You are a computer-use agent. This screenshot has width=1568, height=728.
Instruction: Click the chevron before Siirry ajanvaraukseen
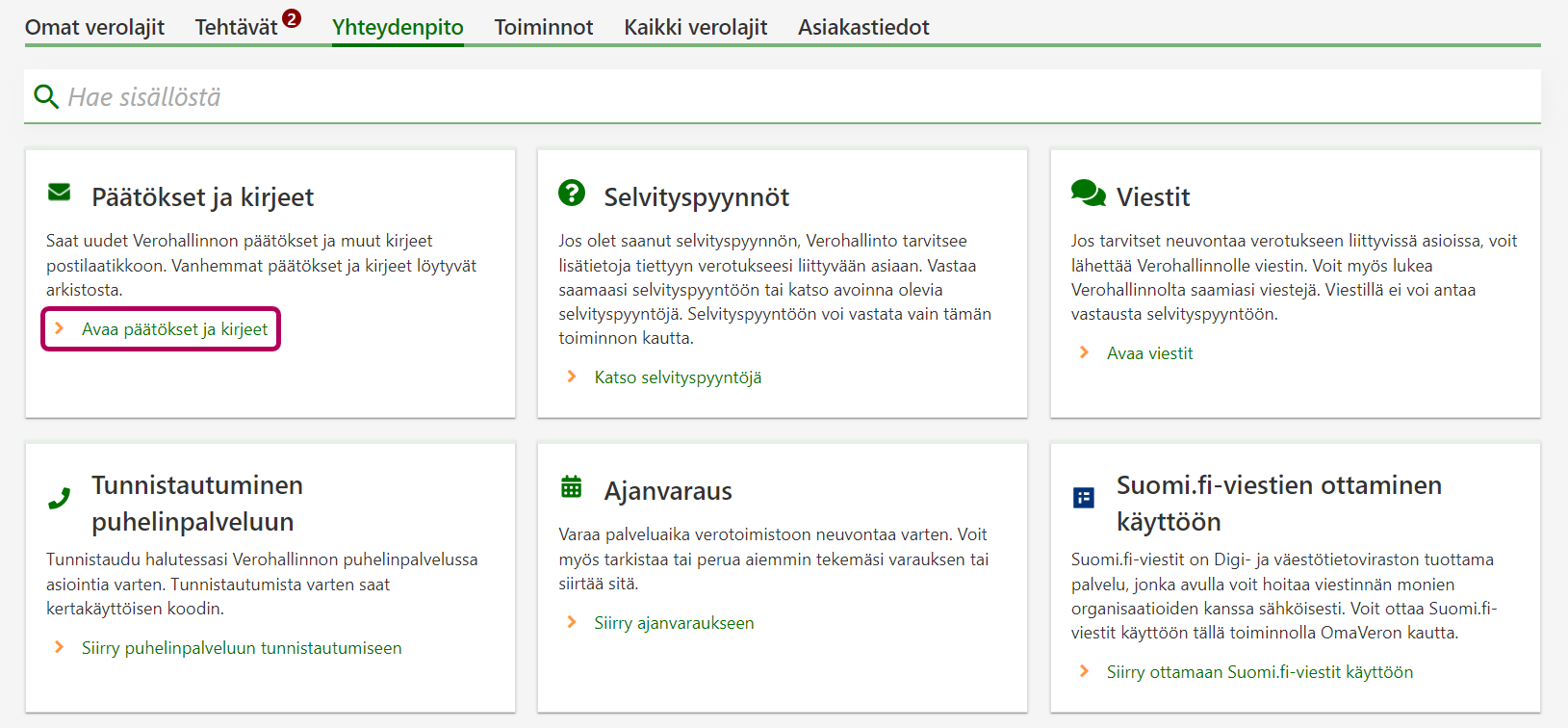pyautogui.click(x=572, y=622)
